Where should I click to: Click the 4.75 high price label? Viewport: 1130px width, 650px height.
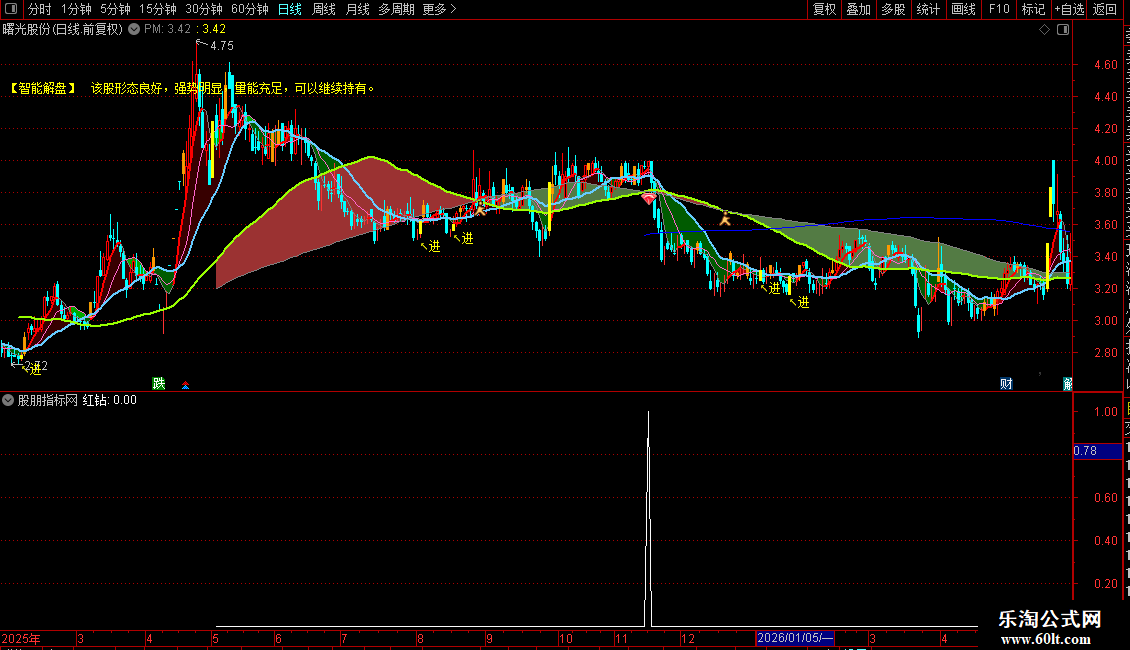[x=222, y=45]
